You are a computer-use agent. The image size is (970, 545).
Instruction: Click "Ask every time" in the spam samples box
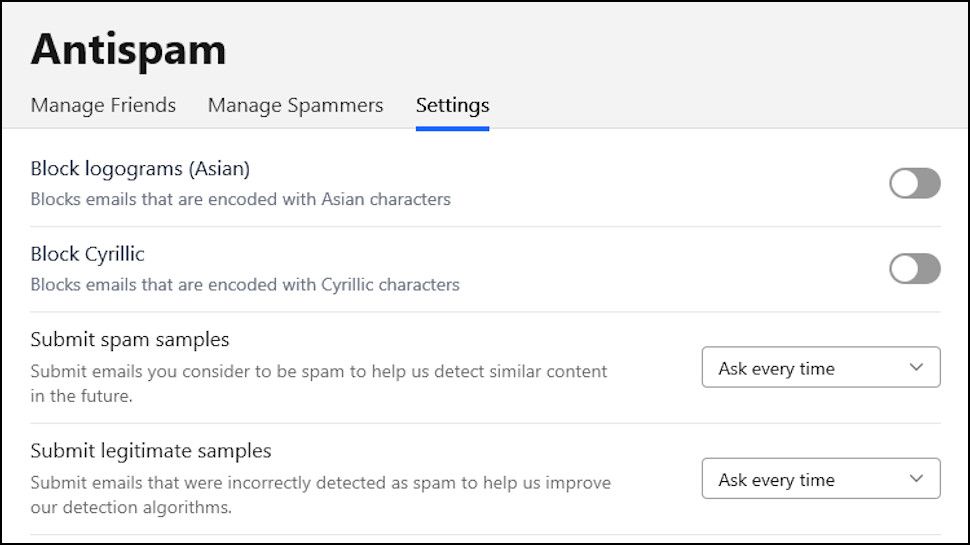coord(776,368)
